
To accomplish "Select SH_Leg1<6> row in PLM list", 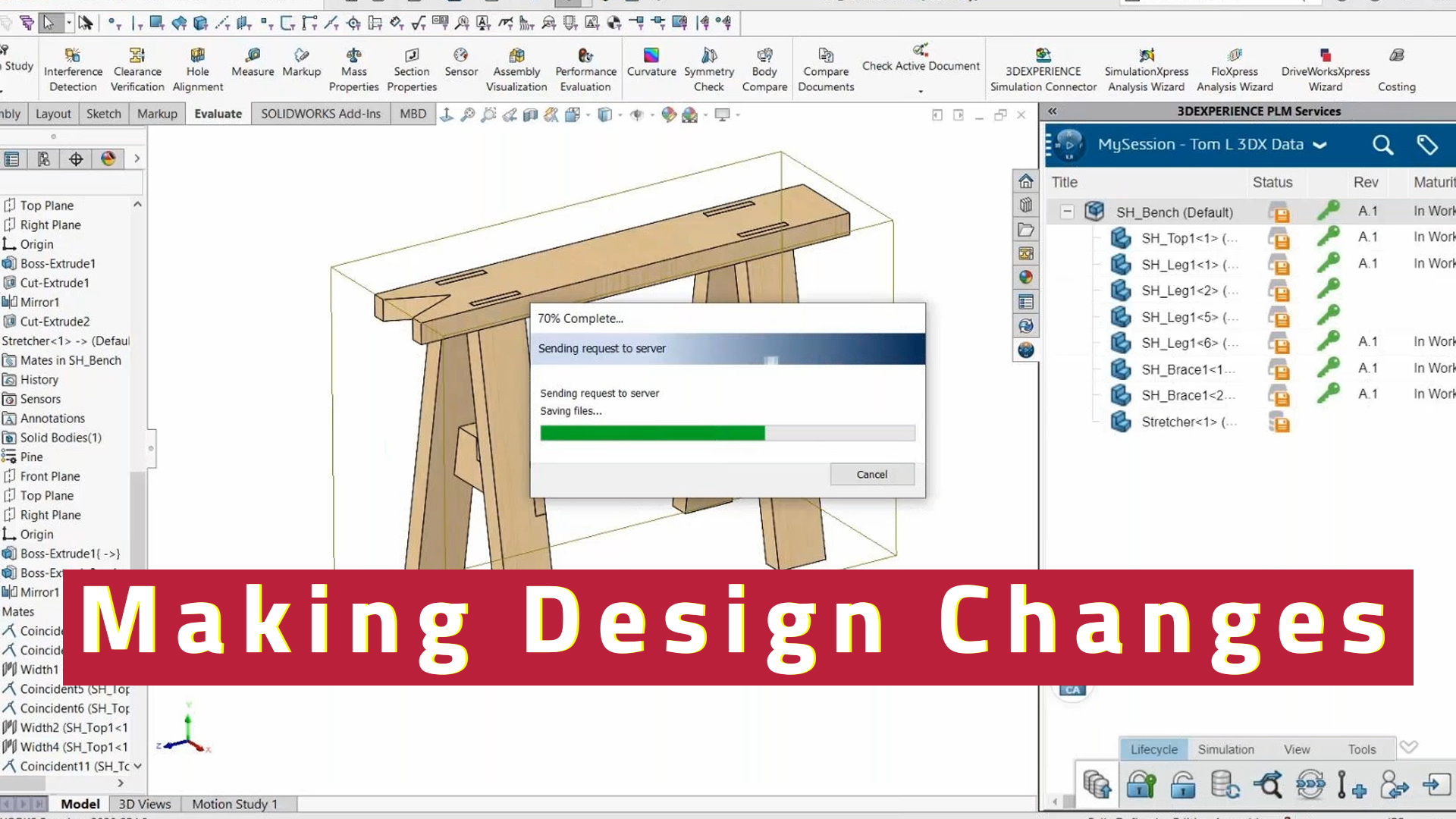I will pyautogui.click(x=1189, y=343).
